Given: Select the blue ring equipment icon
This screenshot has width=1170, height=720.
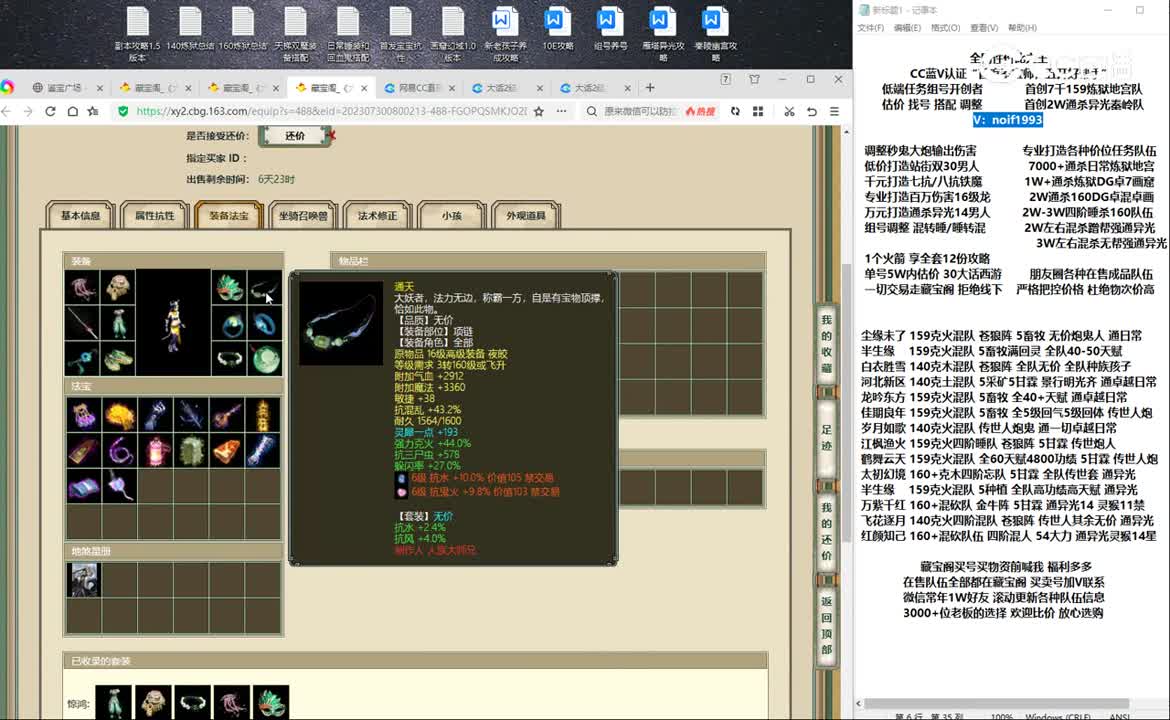Looking at the screenshot, I should coord(264,324).
